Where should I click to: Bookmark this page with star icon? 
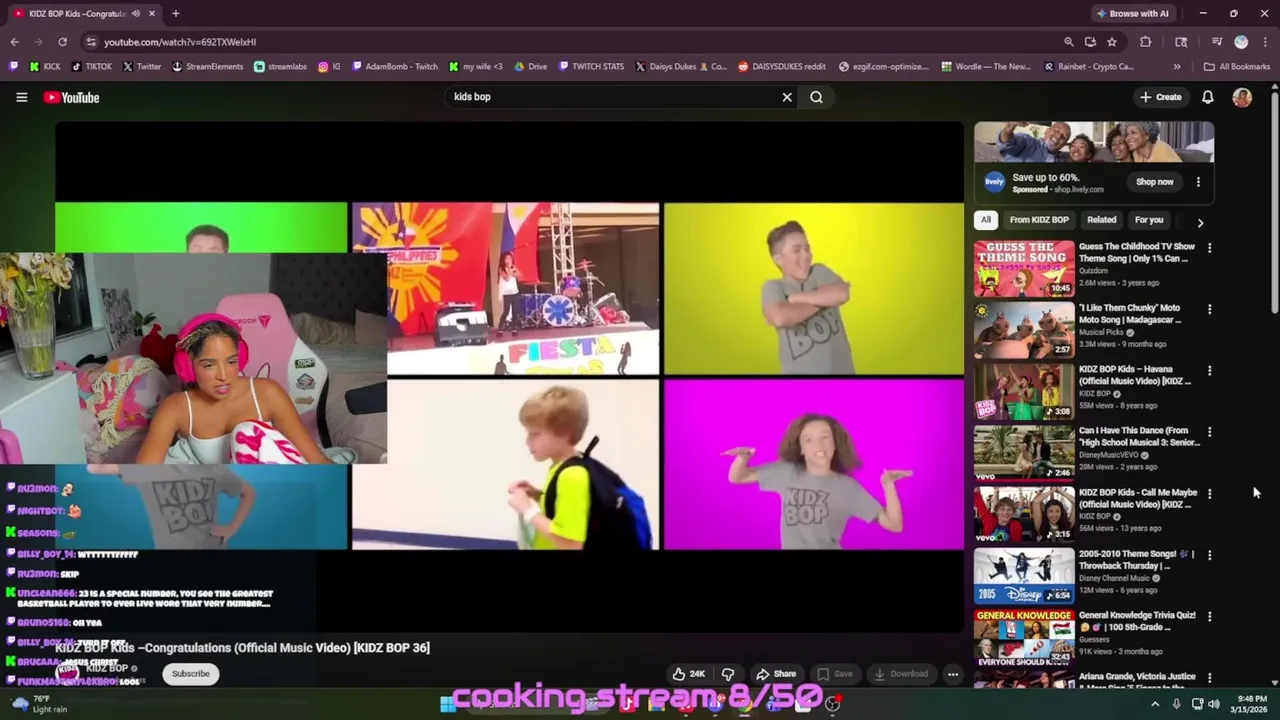[1112, 42]
